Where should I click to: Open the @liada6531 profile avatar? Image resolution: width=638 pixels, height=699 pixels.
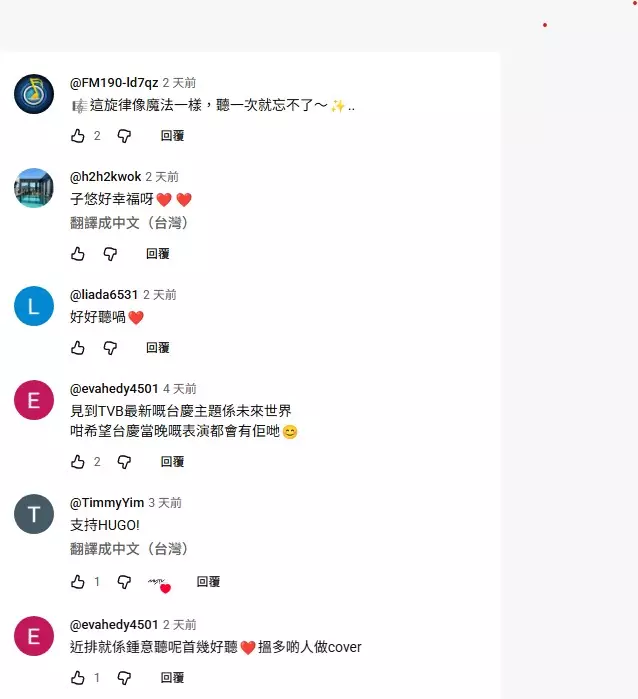tap(34, 306)
